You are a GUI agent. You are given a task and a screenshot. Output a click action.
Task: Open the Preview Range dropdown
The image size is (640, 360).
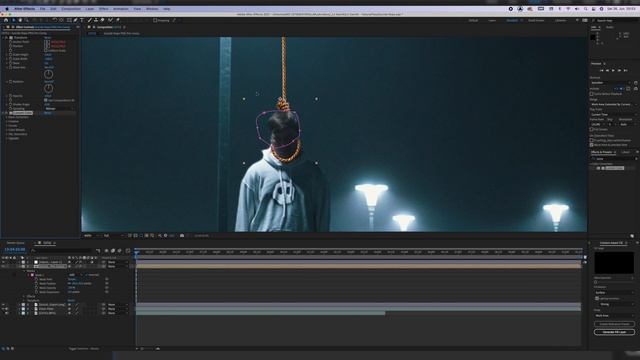point(613,104)
